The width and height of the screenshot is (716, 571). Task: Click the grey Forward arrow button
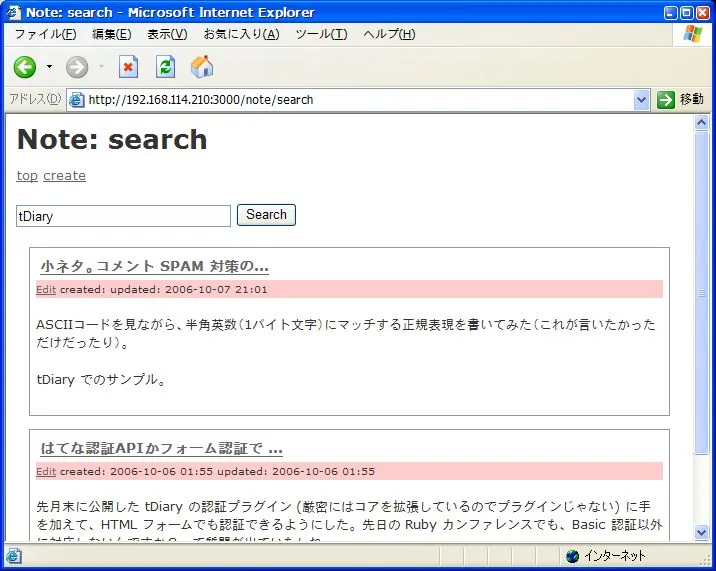(77, 68)
